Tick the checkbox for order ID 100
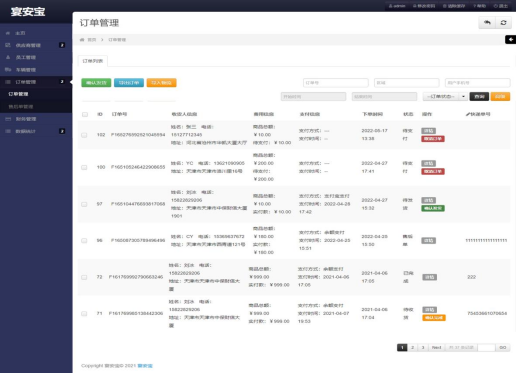The width and height of the screenshot is (516, 373). (x=84, y=167)
